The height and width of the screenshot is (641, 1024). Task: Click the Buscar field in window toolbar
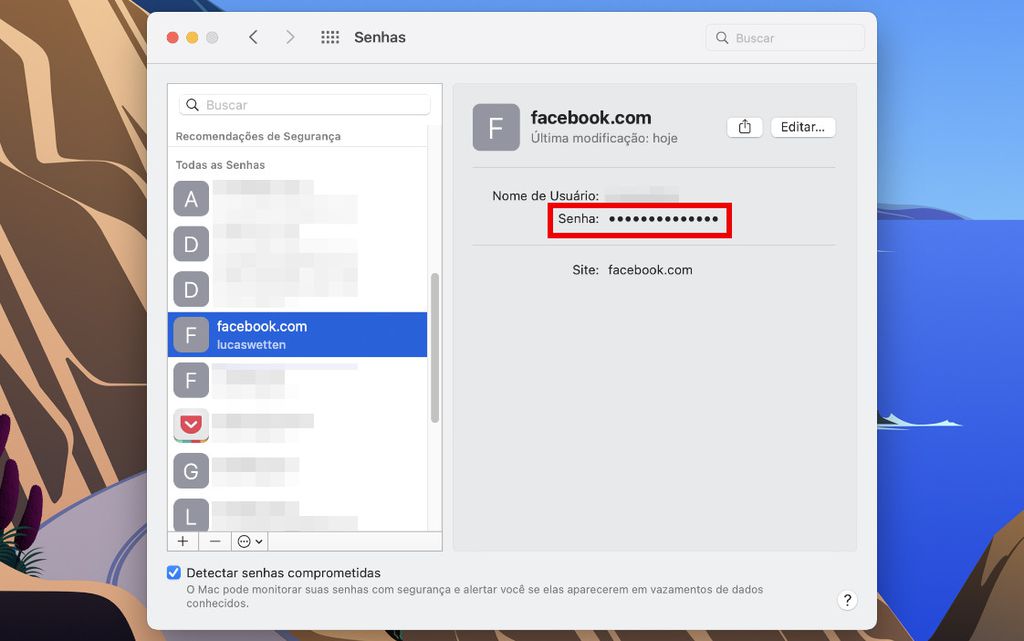[785, 38]
